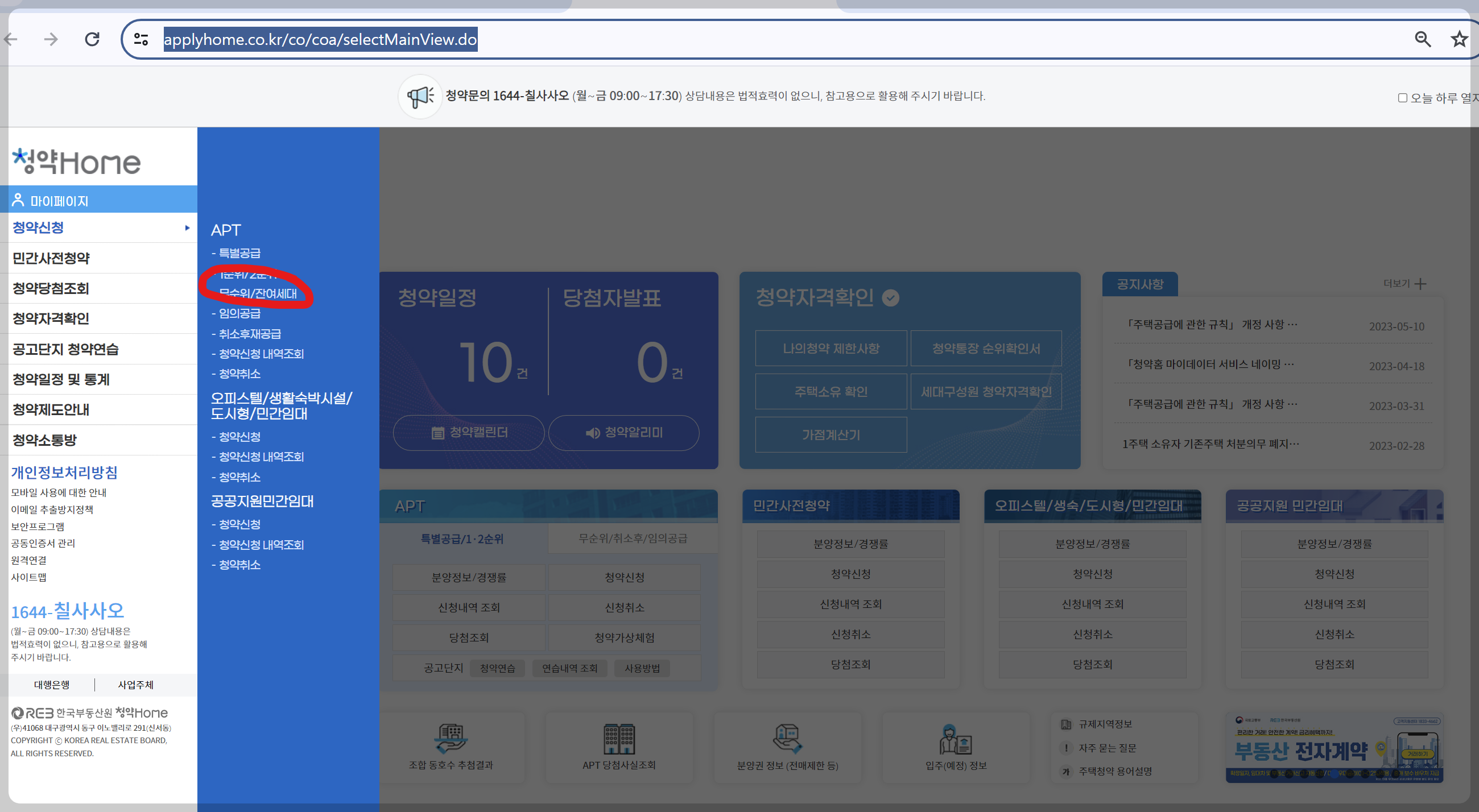1479x812 pixels.
Task: Click the browser reload icon
Action: point(92,39)
